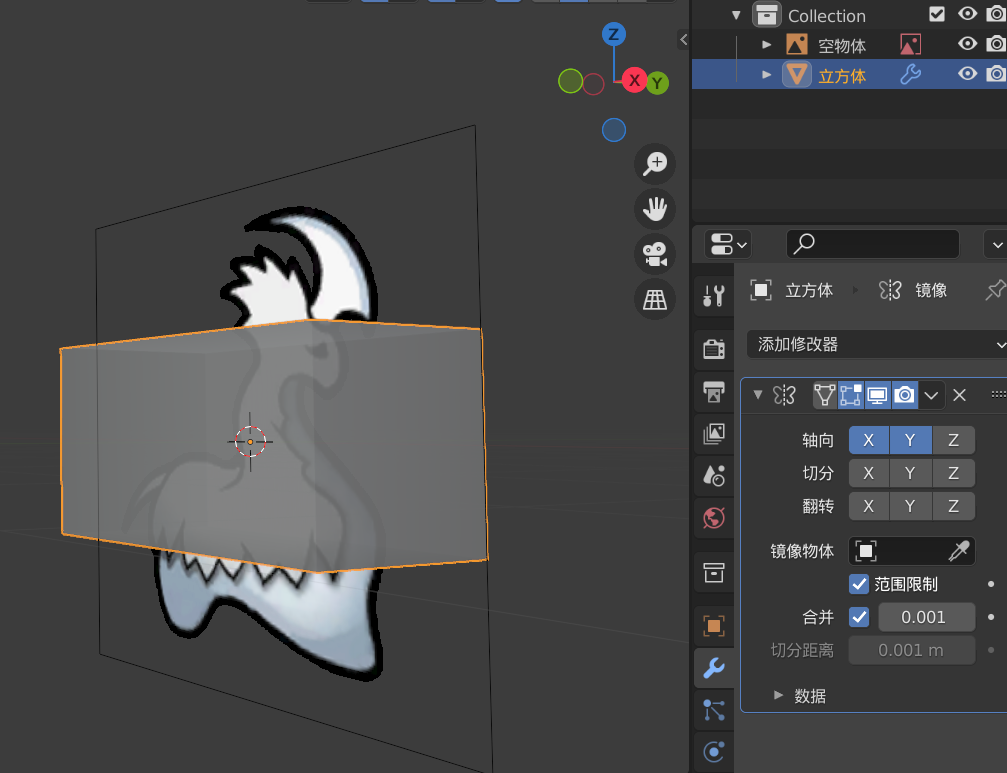Viewport: 1007px width, 773px height.
Task: Remove the mirror modifier with X
Action: 959,395
